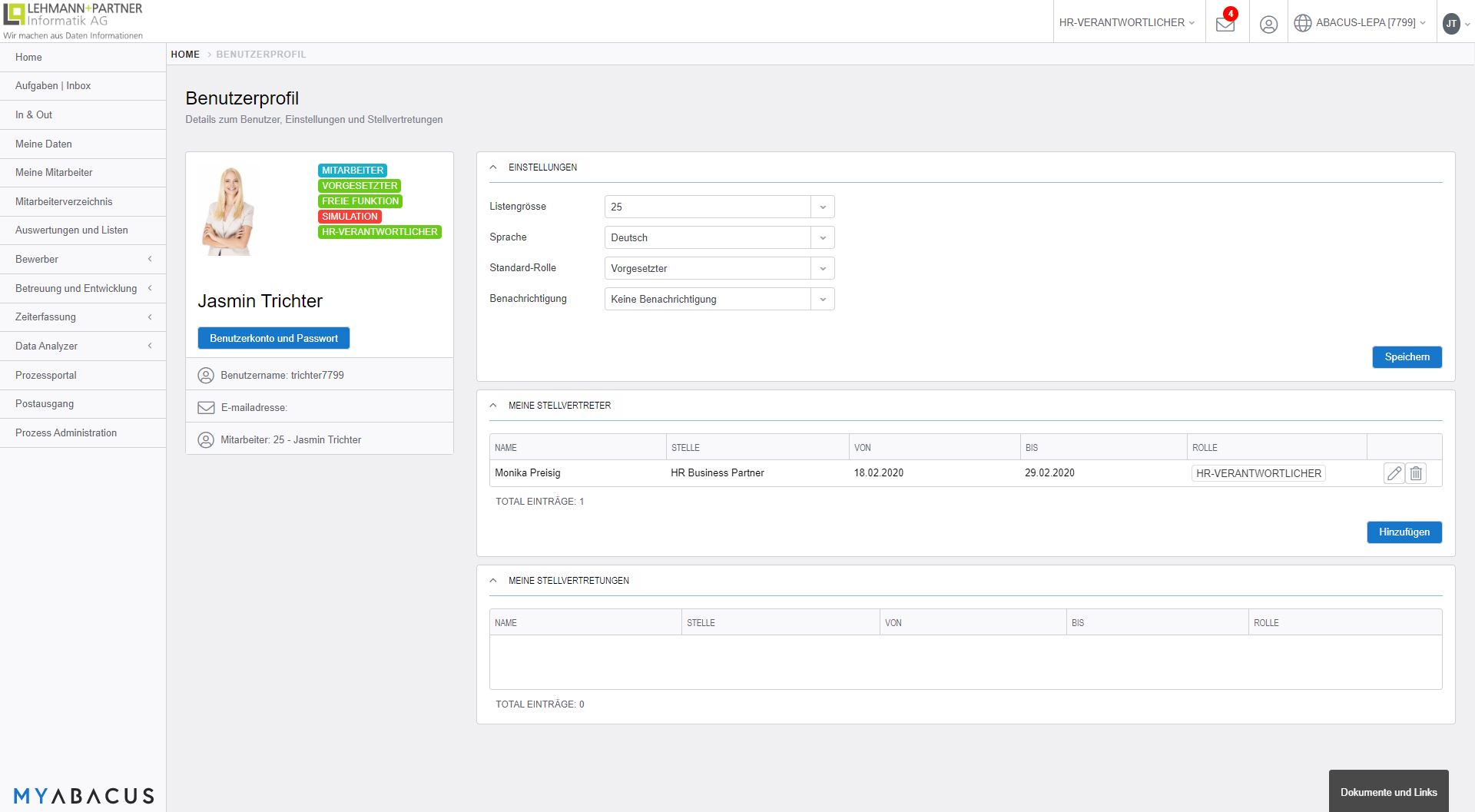Screen dimensions: 1475x812
Task: Expand Betreuung und Entwicklung sidebar menu
Action: pyautogui.click(x=83, y=289)
